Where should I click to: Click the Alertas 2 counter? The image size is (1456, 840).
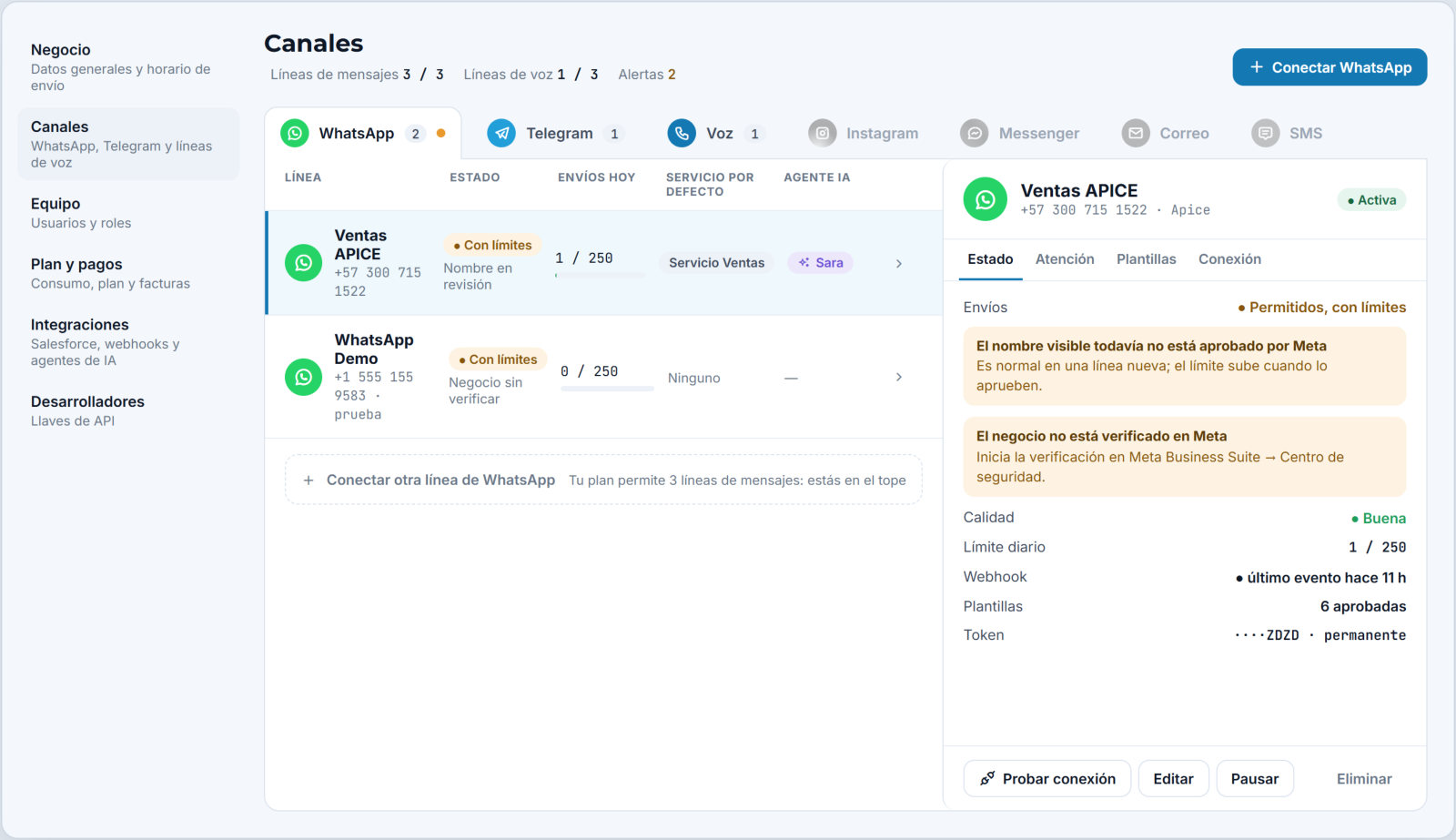click(x=647, y=75)
